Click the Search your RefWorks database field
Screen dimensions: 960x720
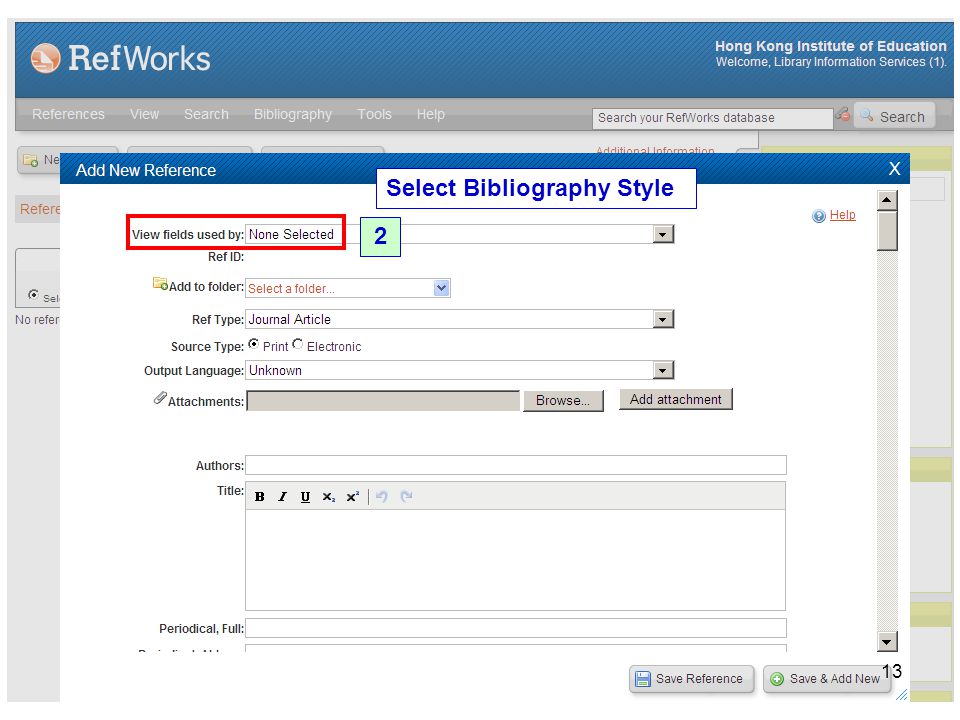pos(713,118)
